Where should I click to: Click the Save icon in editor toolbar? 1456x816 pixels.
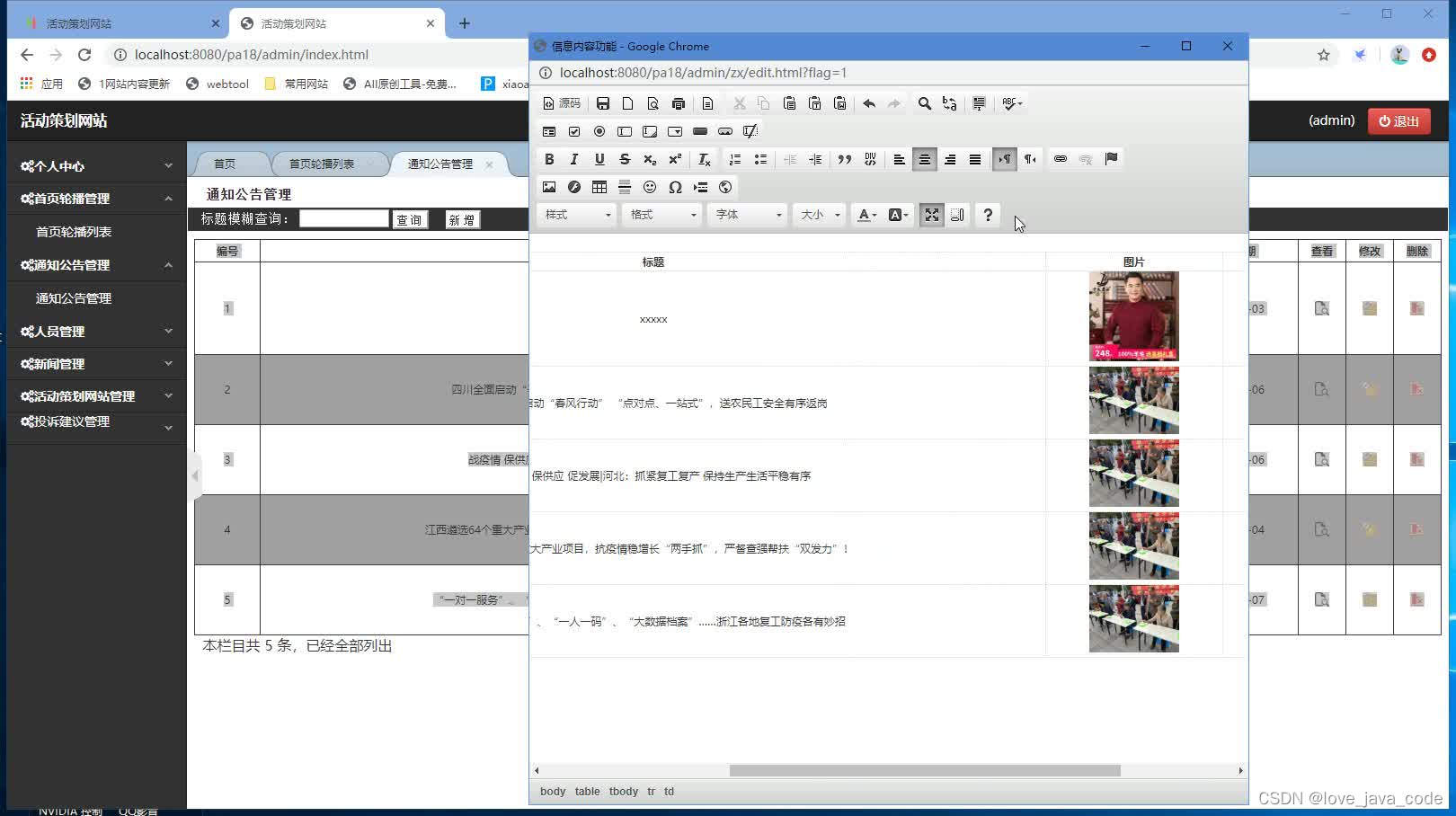[603, 103]
